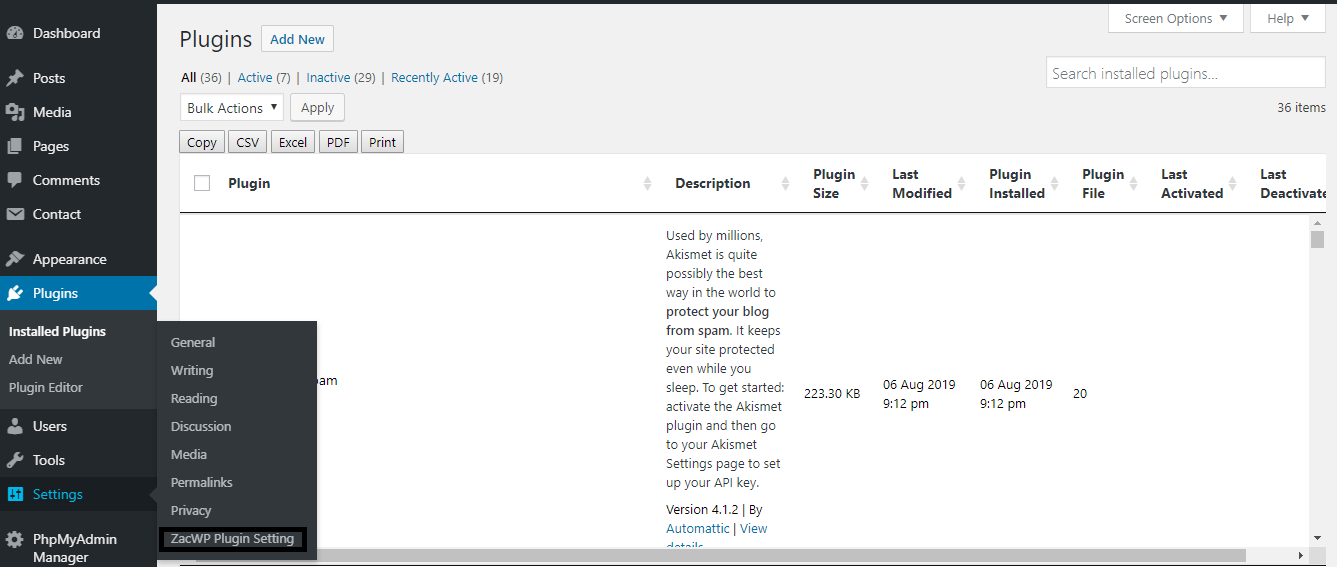Choose Privacy in Settings flyout
This screenshot has height=567, width=1337.
[x=191, y=510]
